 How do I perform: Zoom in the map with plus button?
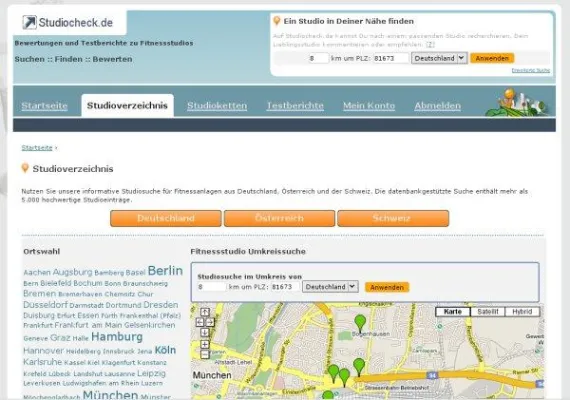[205, 344]
